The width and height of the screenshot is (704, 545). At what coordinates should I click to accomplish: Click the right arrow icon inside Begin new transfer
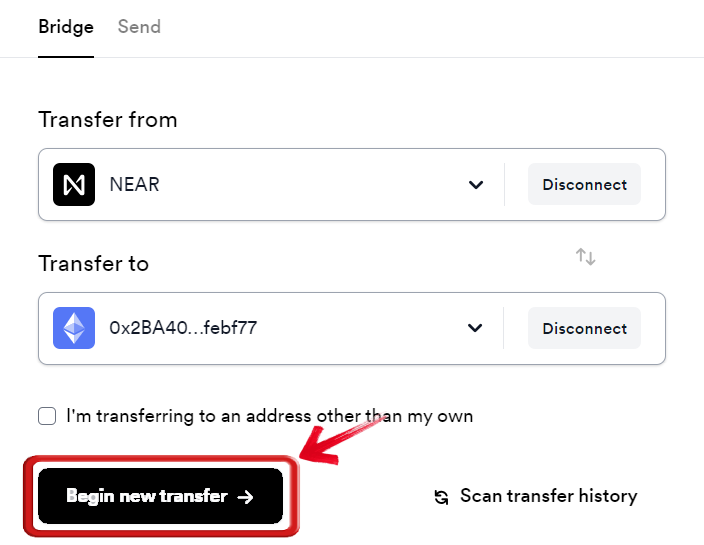[245, 497]
